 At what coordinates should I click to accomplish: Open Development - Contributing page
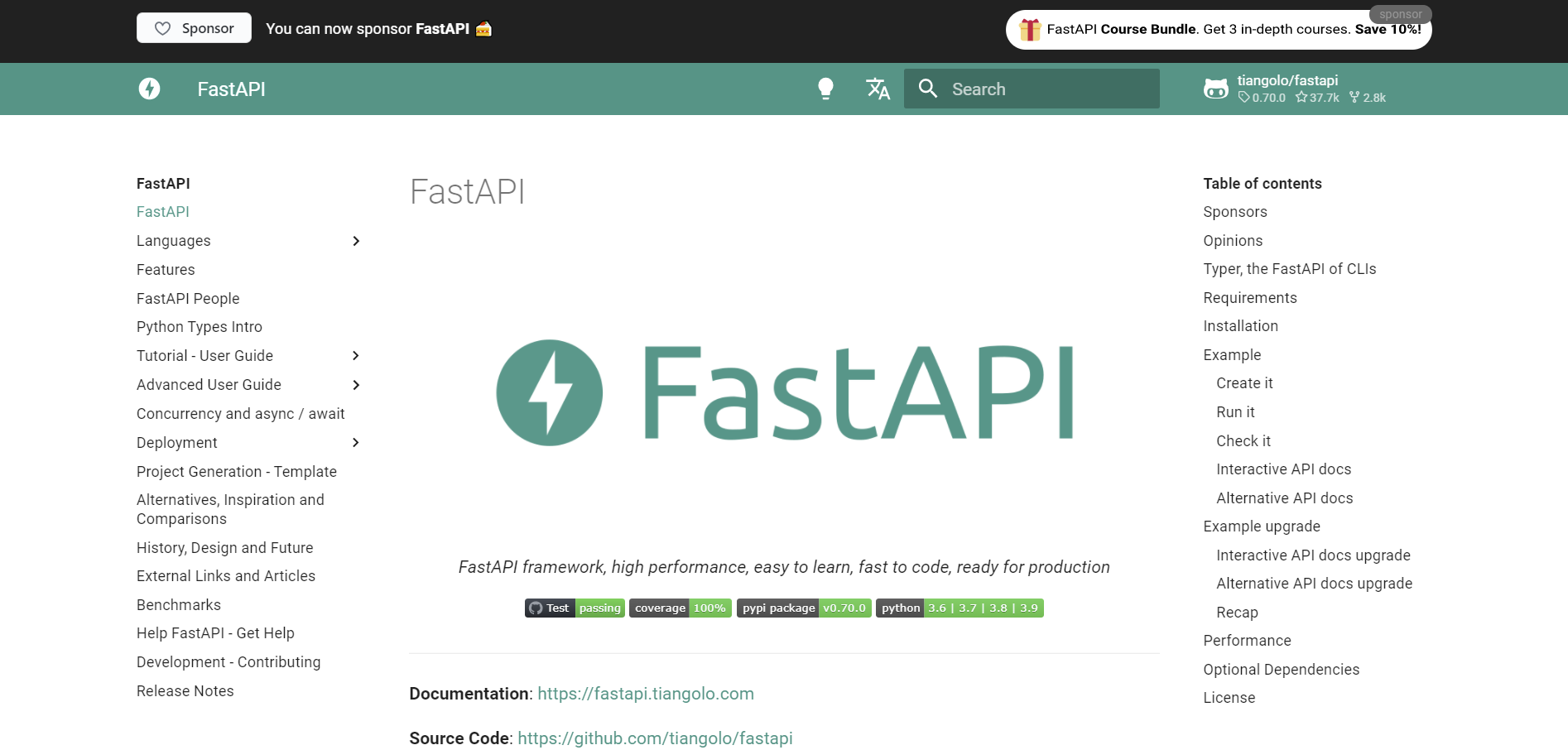[228, 662]
